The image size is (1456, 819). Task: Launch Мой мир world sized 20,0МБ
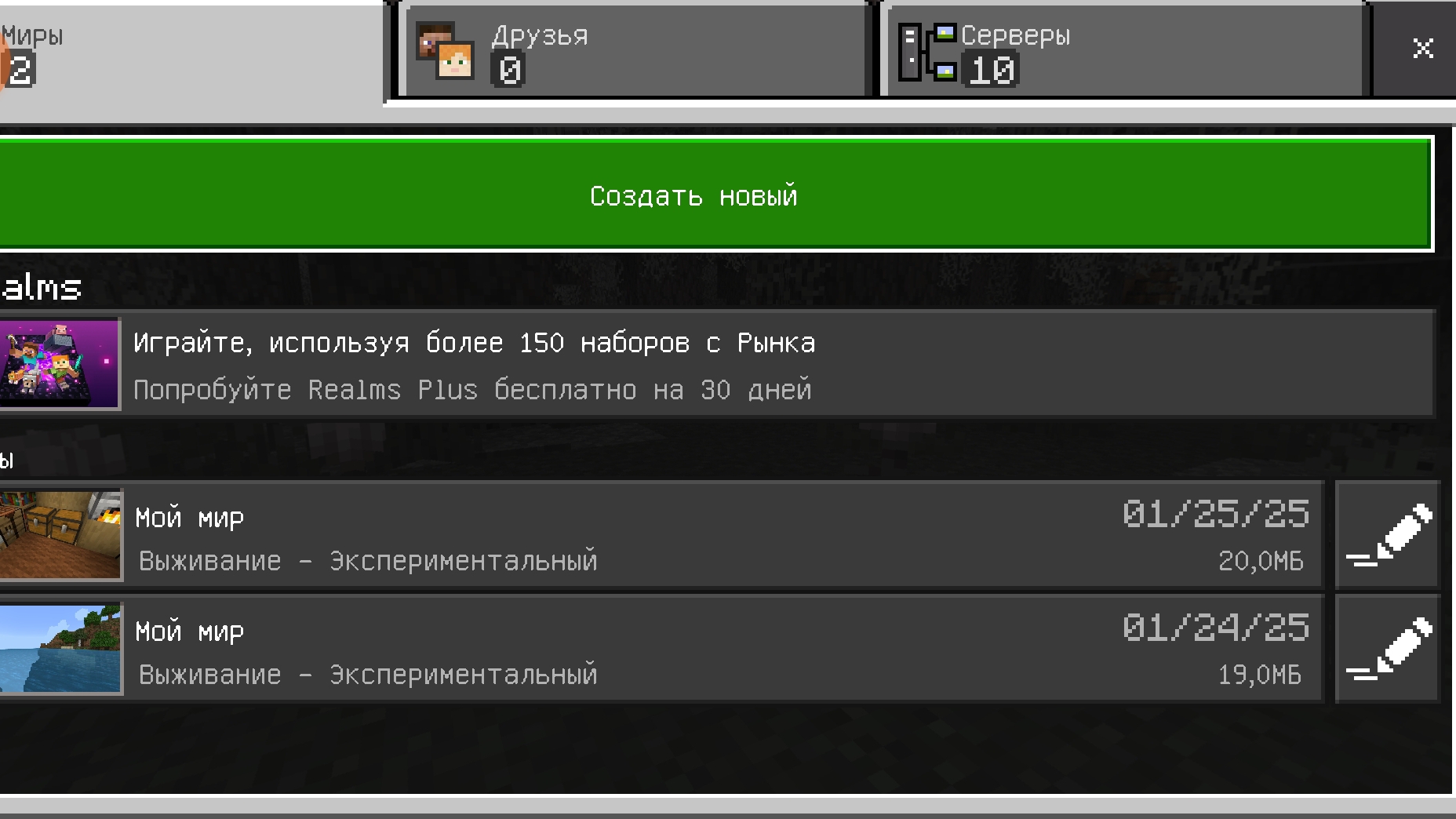[661, 535]
